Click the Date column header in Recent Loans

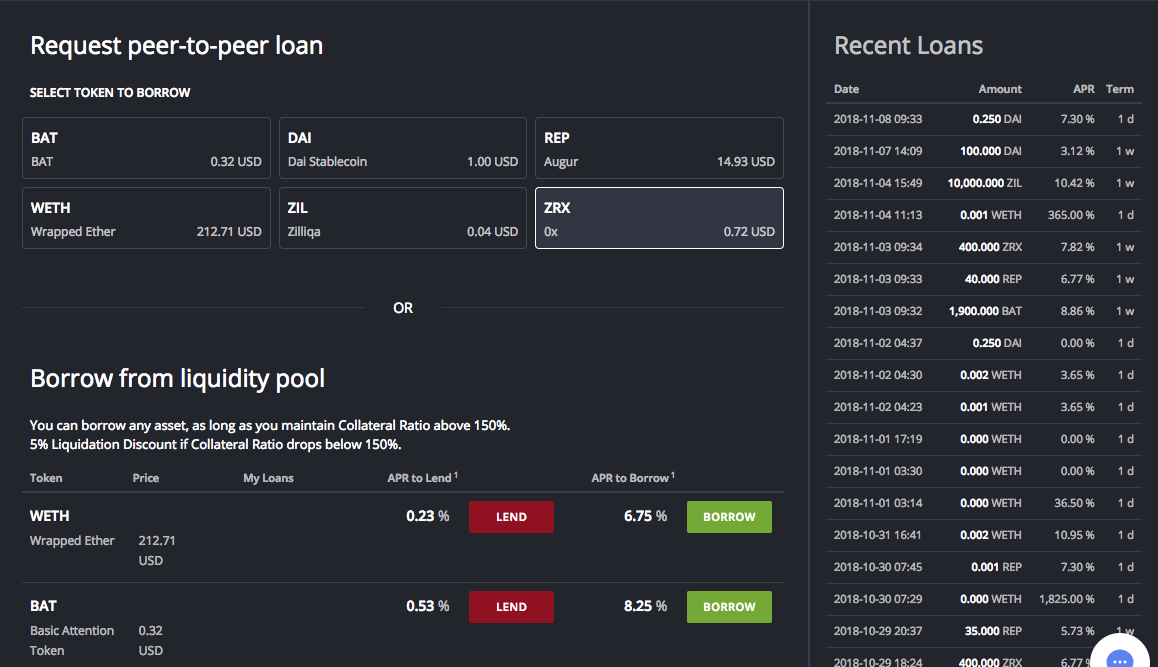pyautogui.click(x=846, y=89)
